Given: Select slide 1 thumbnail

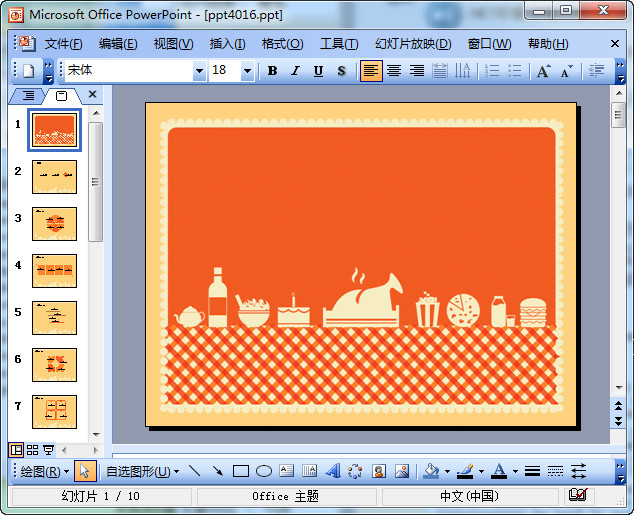Looking at the screenshot, I should 55,130.
